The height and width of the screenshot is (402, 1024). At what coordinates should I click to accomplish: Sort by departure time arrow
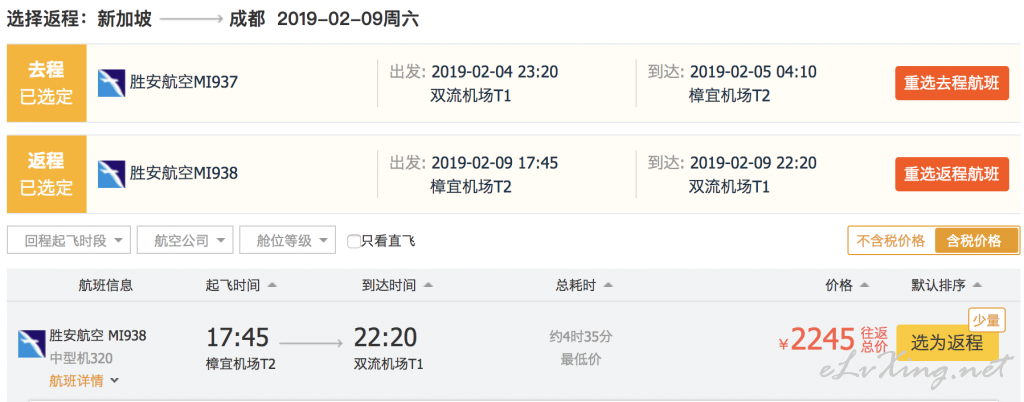(272, 285)
